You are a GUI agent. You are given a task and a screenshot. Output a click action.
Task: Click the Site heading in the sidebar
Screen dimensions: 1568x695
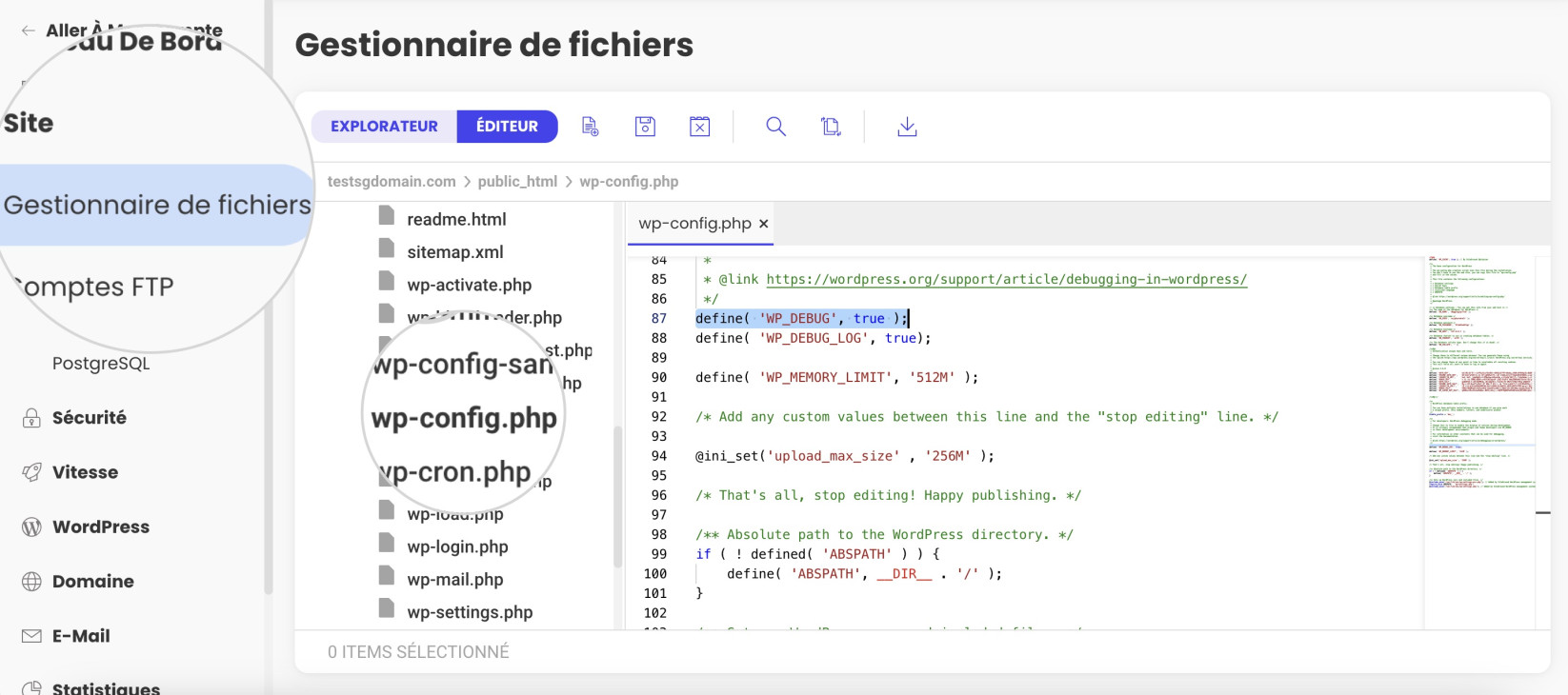click(x=29, y=123)
